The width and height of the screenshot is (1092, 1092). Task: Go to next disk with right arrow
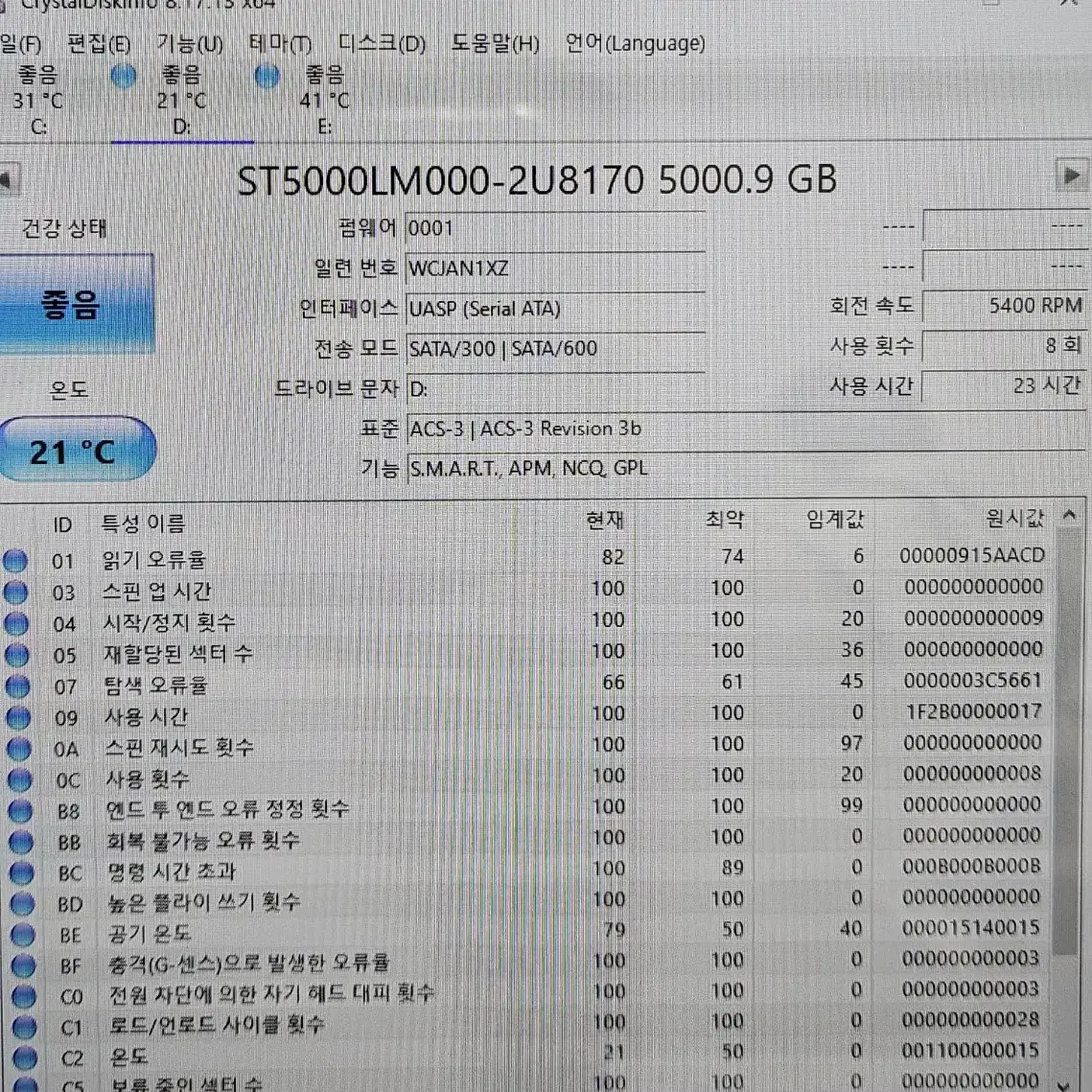tap(1071, 175)
